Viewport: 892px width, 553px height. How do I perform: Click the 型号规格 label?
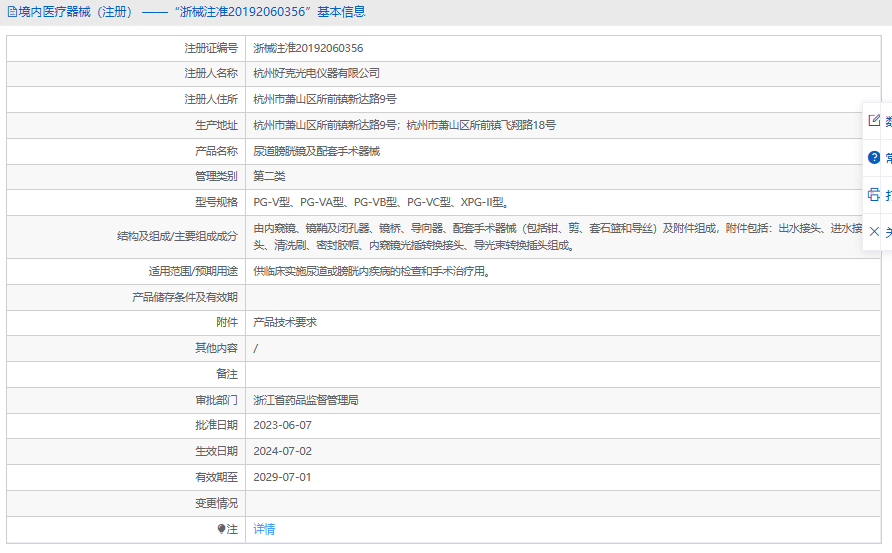pyautogui.click(x=216, y=202)
